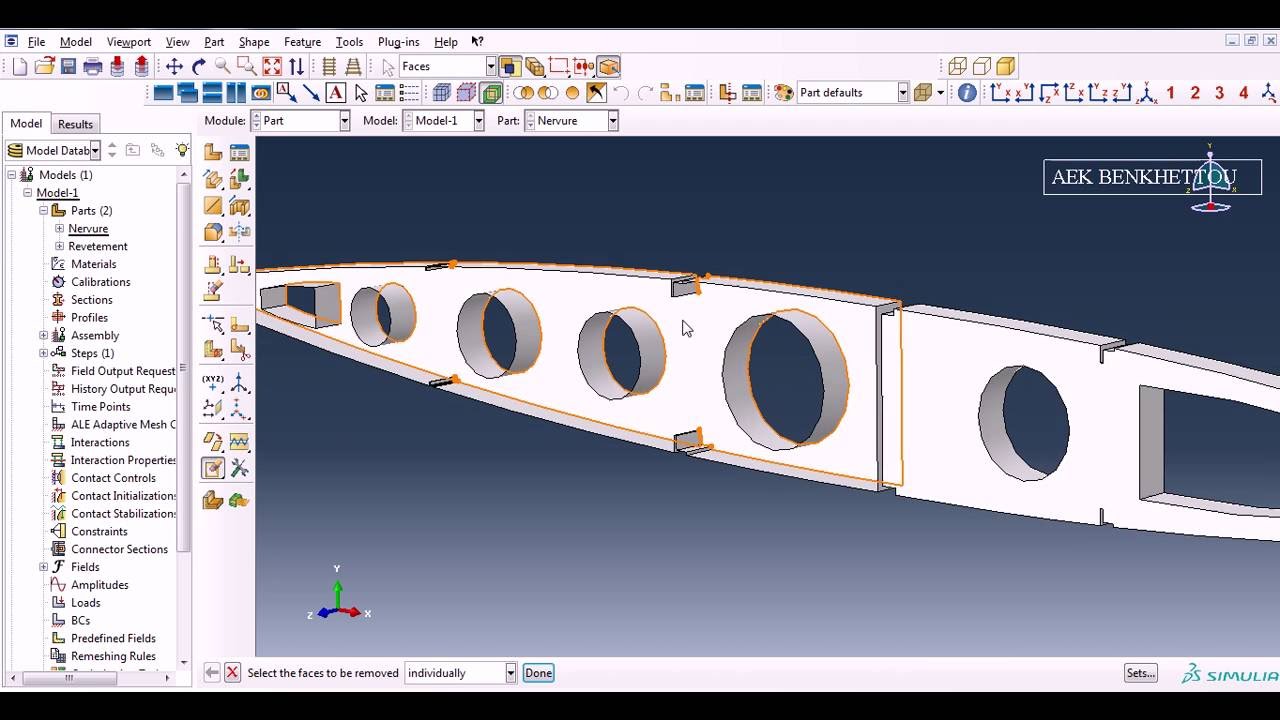Open the Viewport menu

(x=129, y=42)
